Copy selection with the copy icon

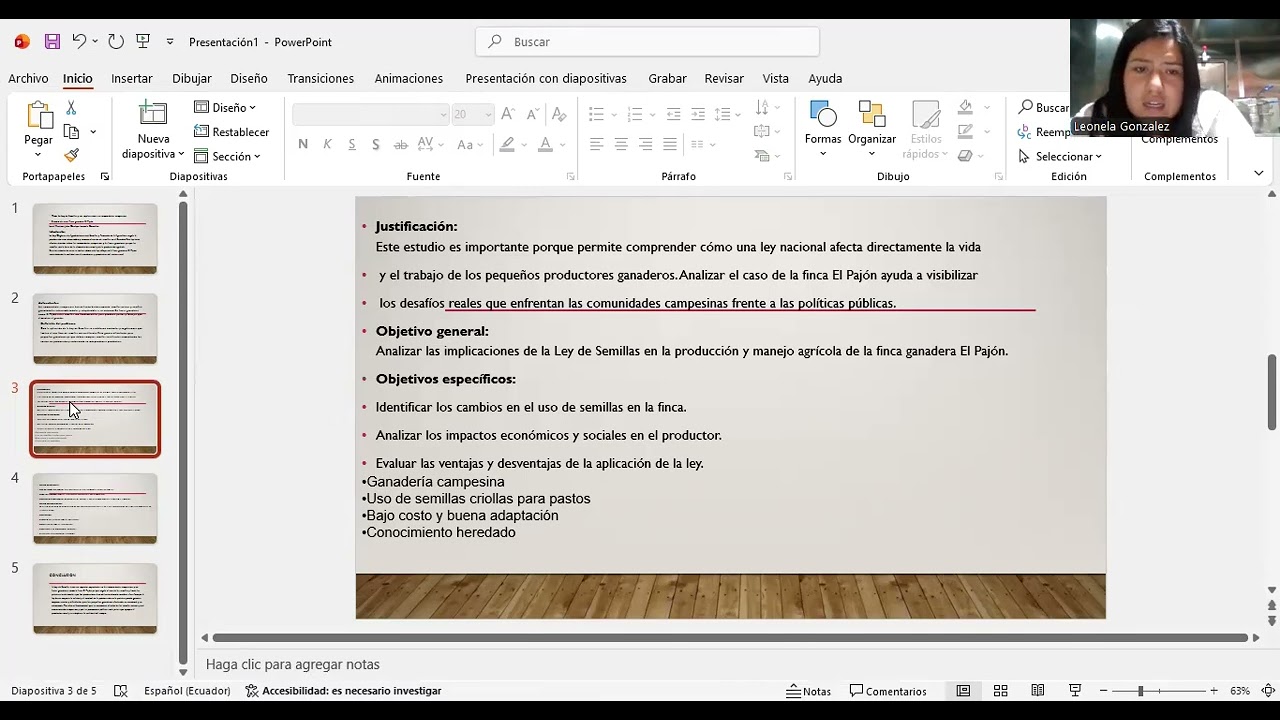point(71,132)
